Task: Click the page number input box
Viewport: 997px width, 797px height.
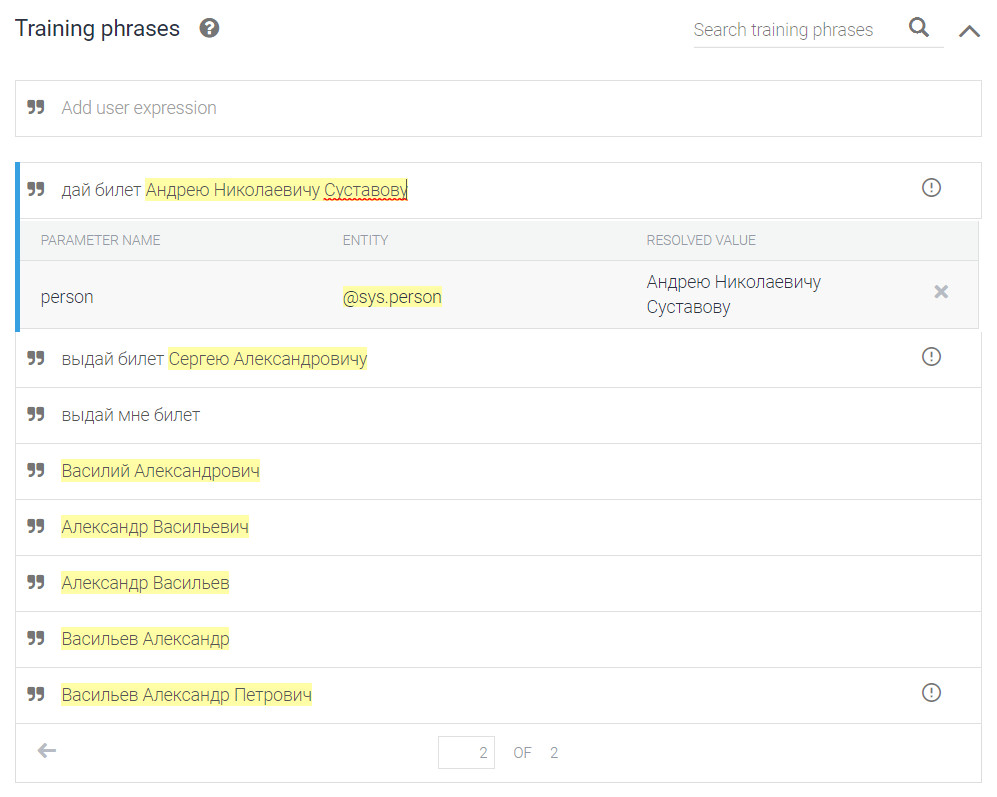Action: (466, 753)
